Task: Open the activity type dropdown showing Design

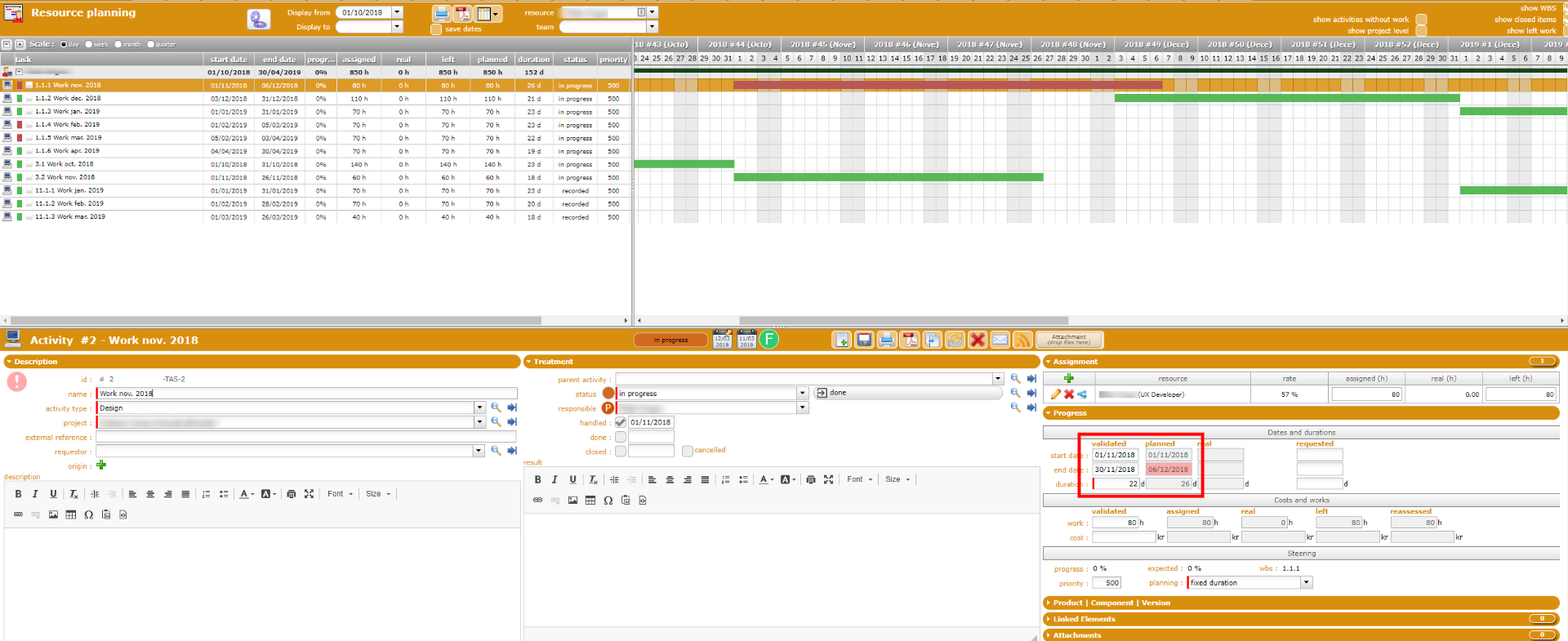Action: [479, 407]
